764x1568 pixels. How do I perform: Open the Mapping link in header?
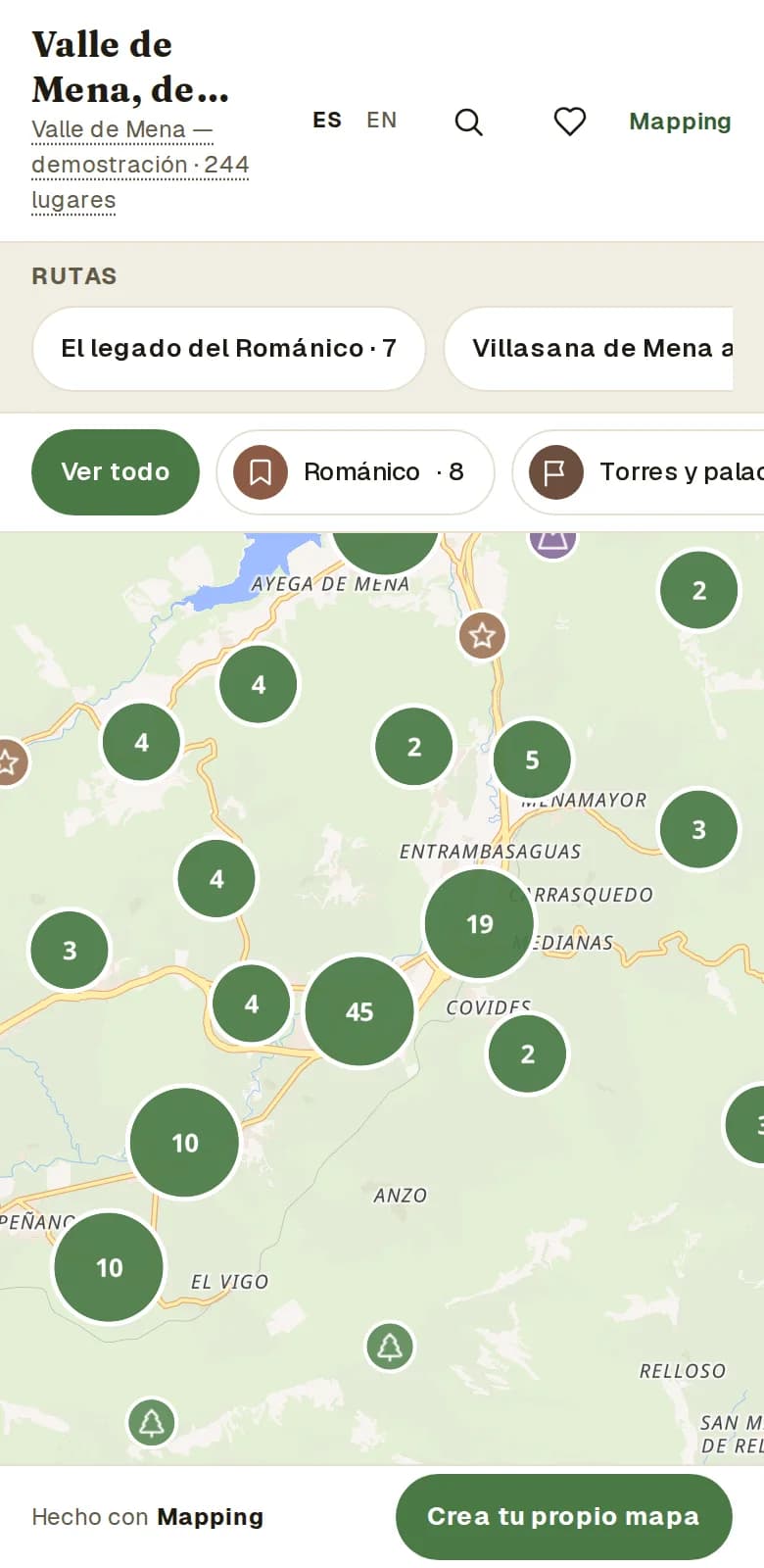[680, 122]
